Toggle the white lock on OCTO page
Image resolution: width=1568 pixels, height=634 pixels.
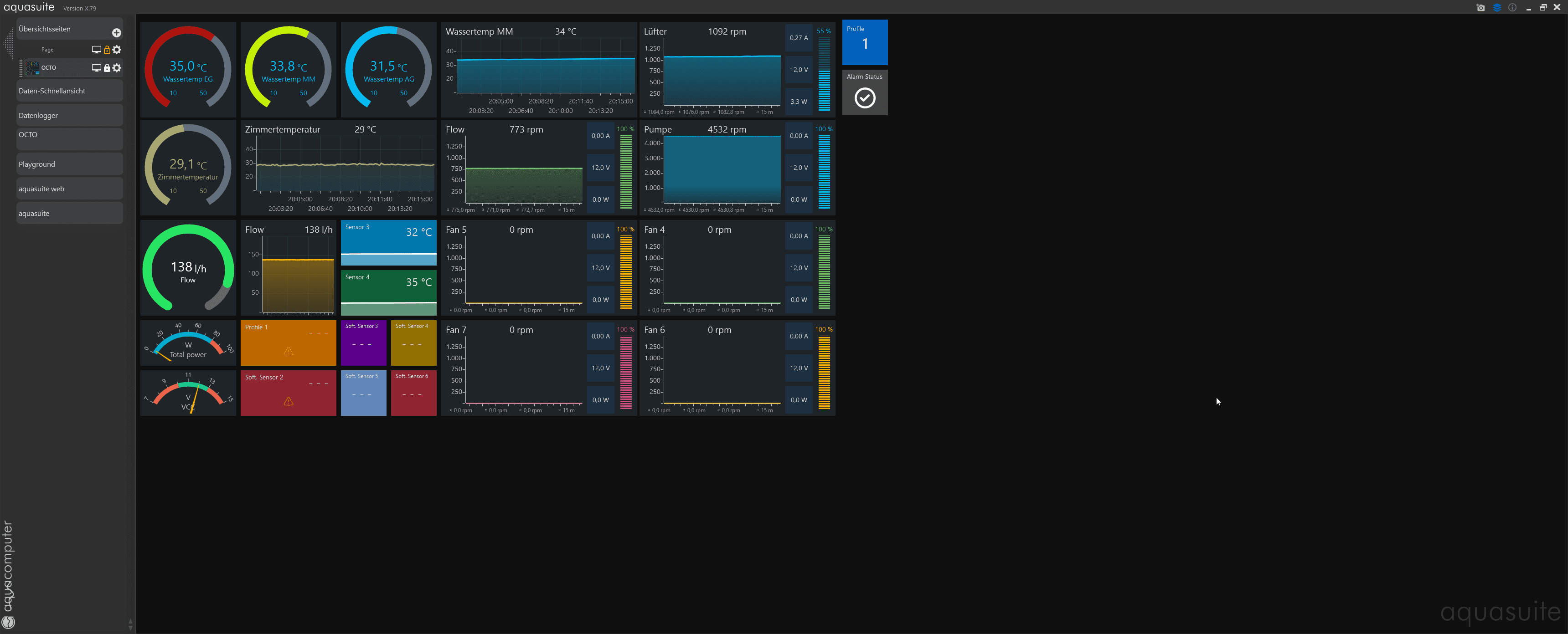pos(107,68)
